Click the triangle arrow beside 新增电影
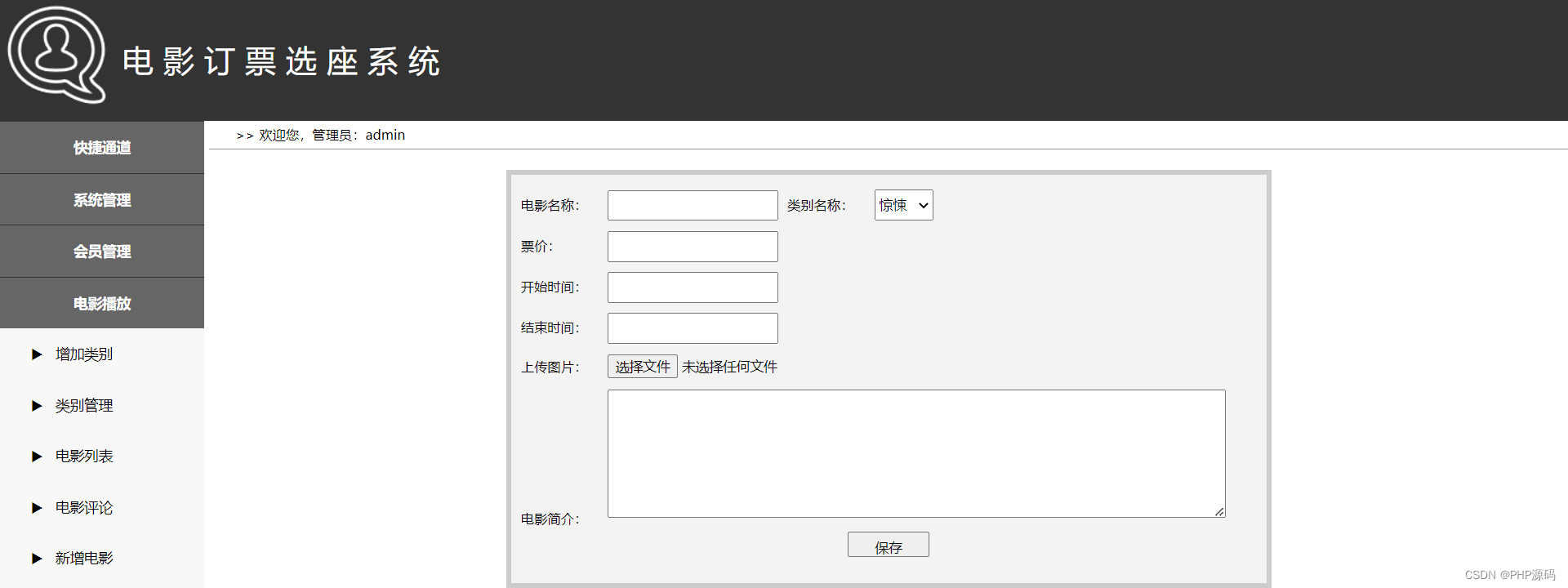 pos(37,559)
